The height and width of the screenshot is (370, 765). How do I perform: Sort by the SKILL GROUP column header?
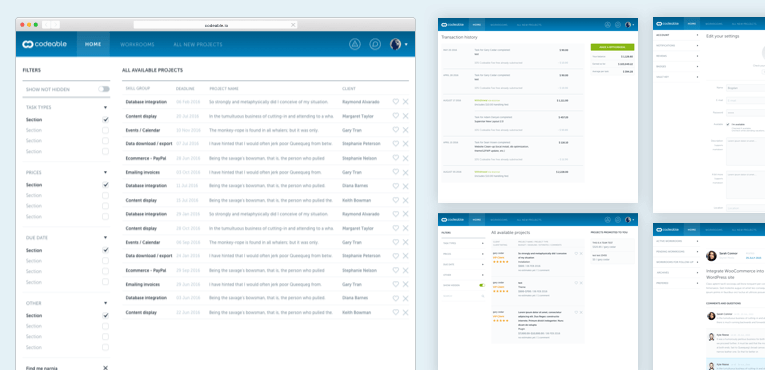138,89
